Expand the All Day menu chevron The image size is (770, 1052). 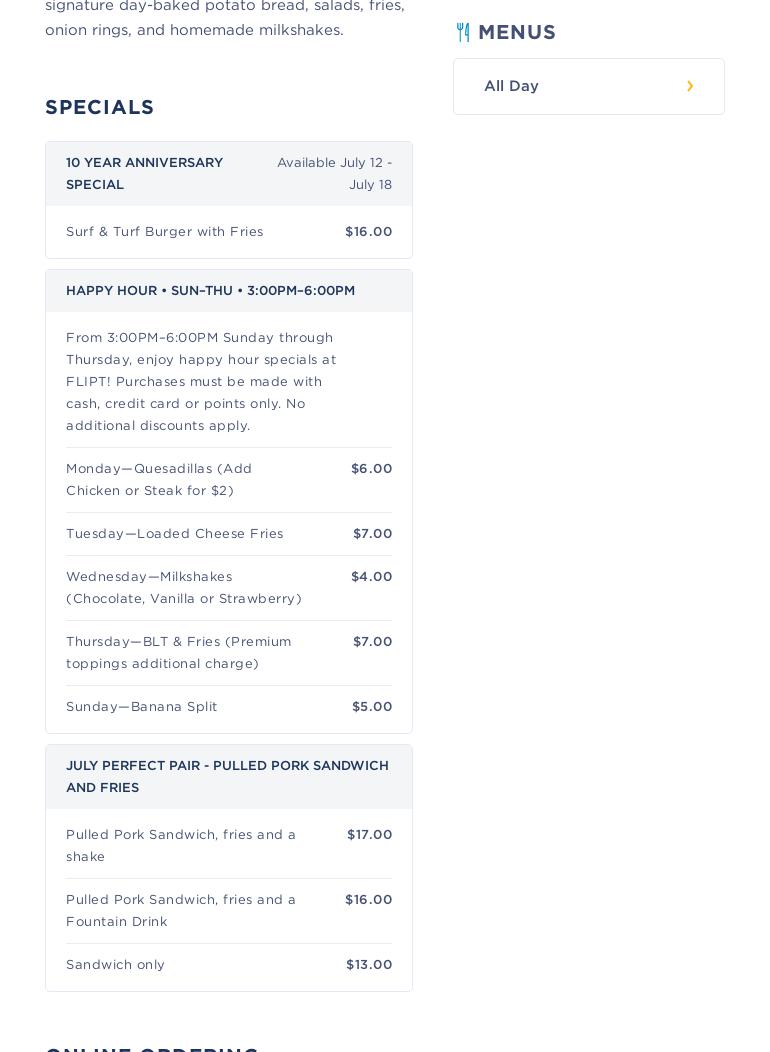click(690, 87)
